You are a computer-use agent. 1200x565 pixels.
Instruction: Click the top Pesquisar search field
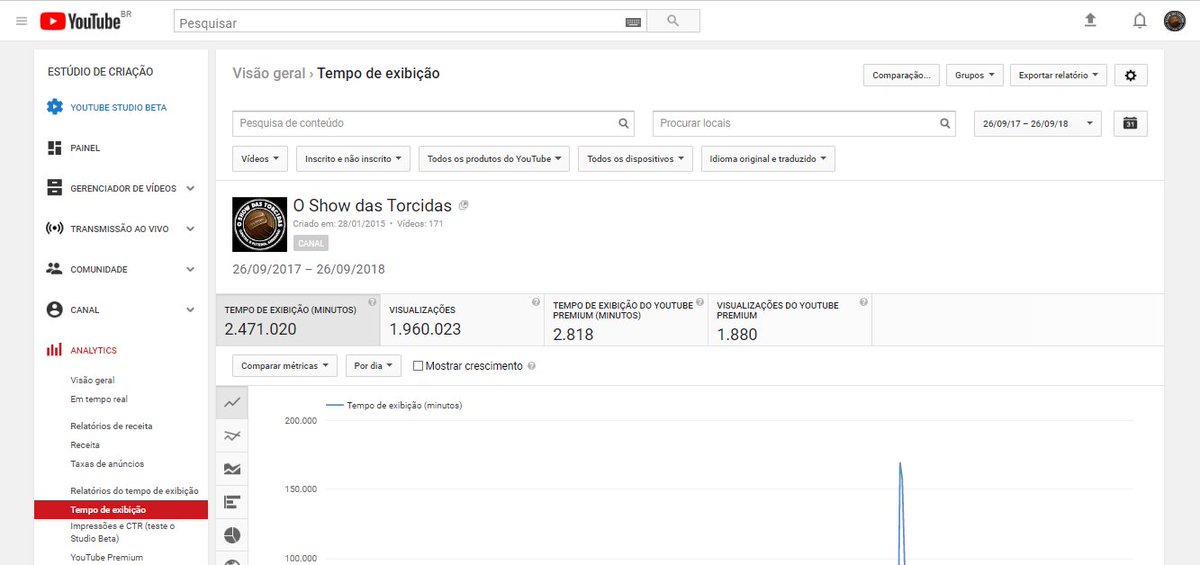click(410, 21)
